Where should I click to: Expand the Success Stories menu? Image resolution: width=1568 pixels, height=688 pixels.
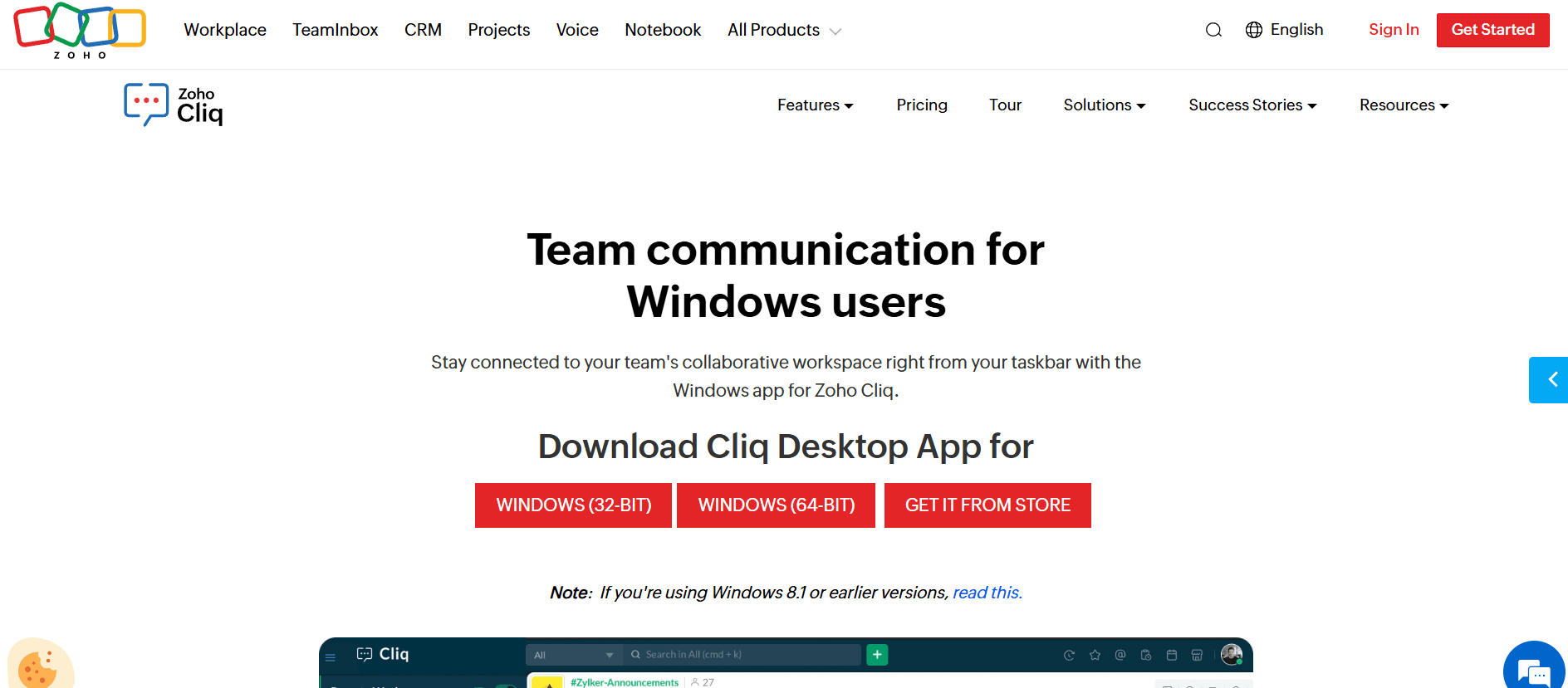(1252, 105)
